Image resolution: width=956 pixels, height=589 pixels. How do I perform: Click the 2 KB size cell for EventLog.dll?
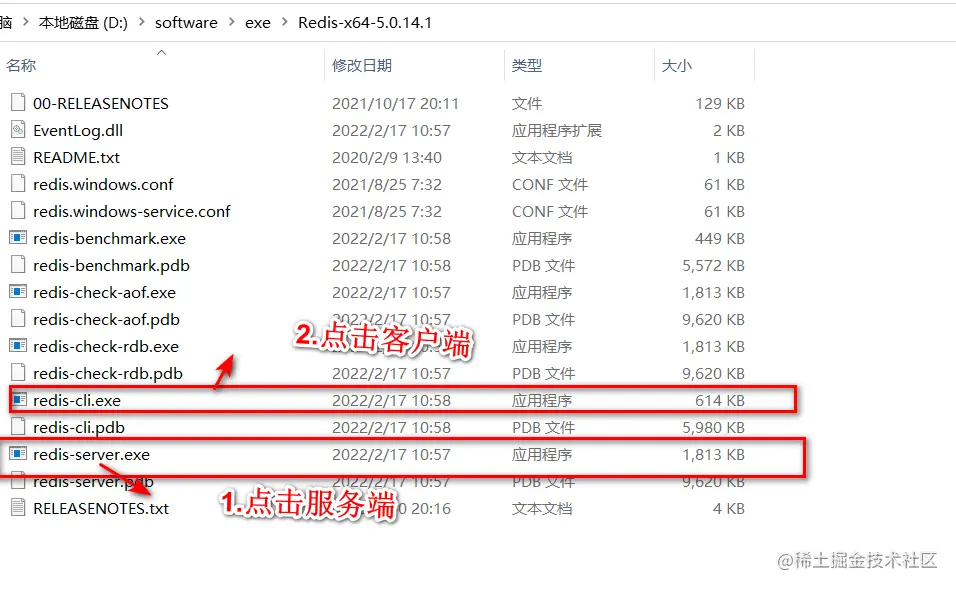[729, 130]
